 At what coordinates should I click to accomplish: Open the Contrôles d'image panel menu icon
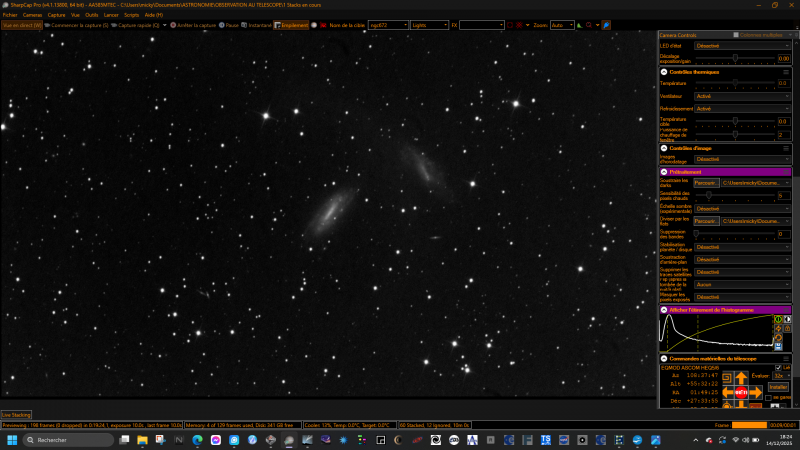coord(786,148)
